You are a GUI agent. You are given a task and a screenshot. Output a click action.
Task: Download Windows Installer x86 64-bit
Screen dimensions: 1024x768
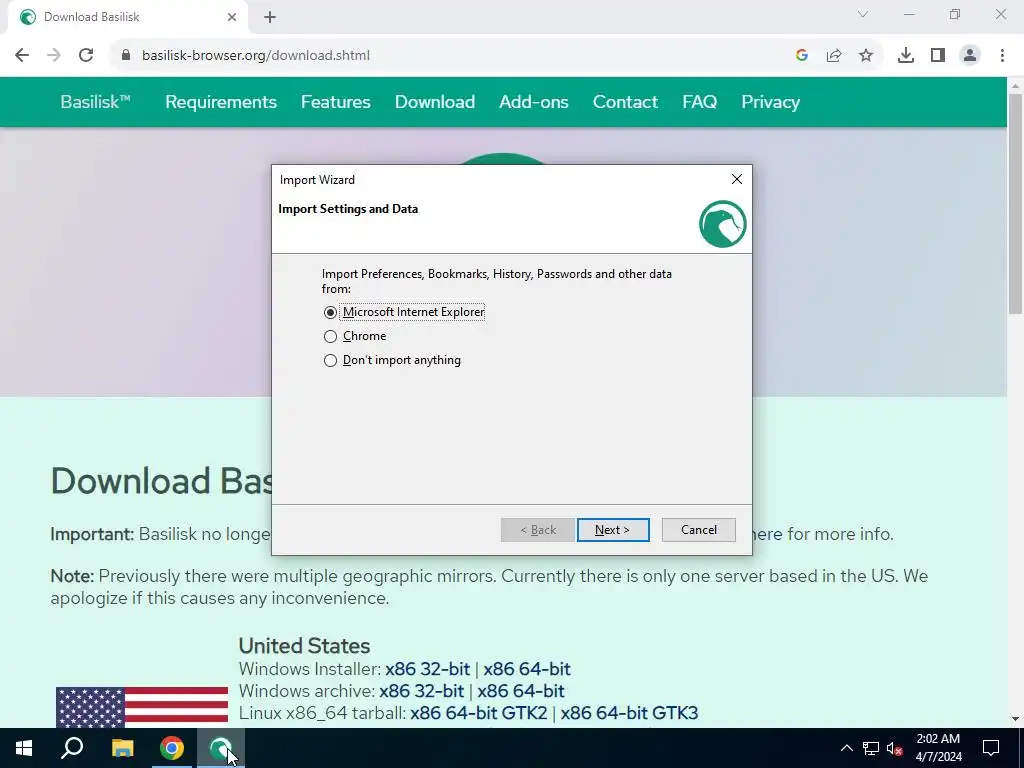point(527,669)
